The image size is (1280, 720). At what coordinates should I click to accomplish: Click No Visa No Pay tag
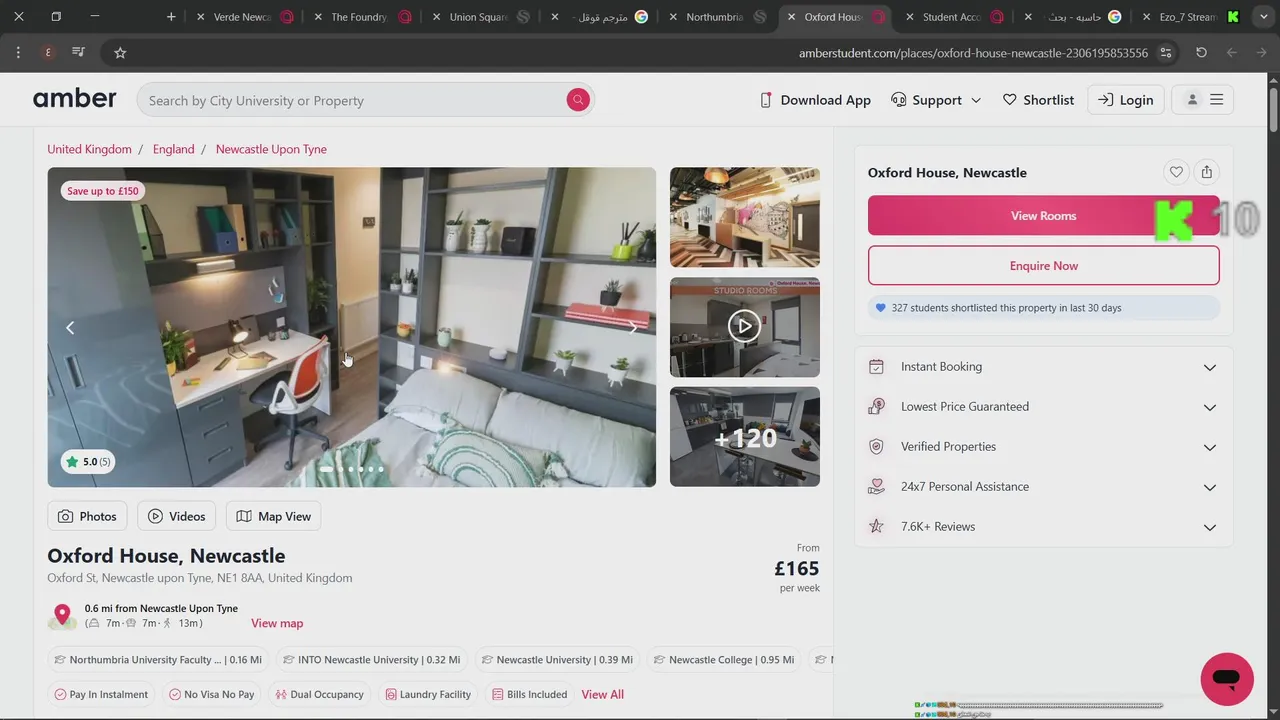click(211, 694)
